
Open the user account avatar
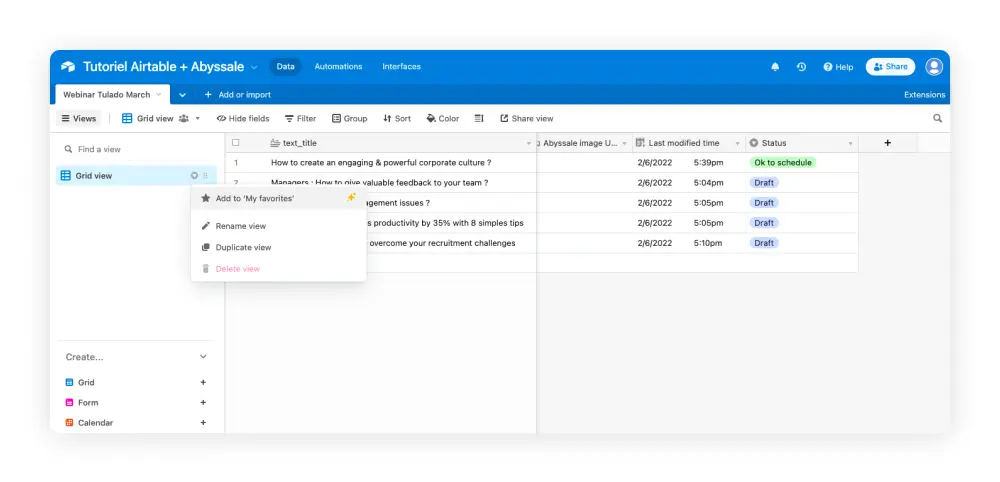[934, 66]
